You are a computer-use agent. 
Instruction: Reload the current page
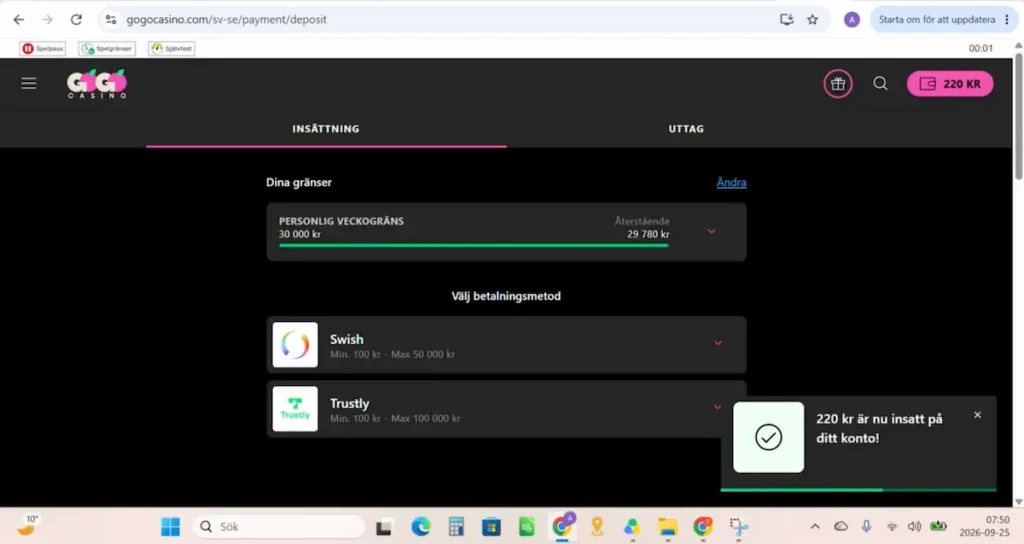coord(76,20)
